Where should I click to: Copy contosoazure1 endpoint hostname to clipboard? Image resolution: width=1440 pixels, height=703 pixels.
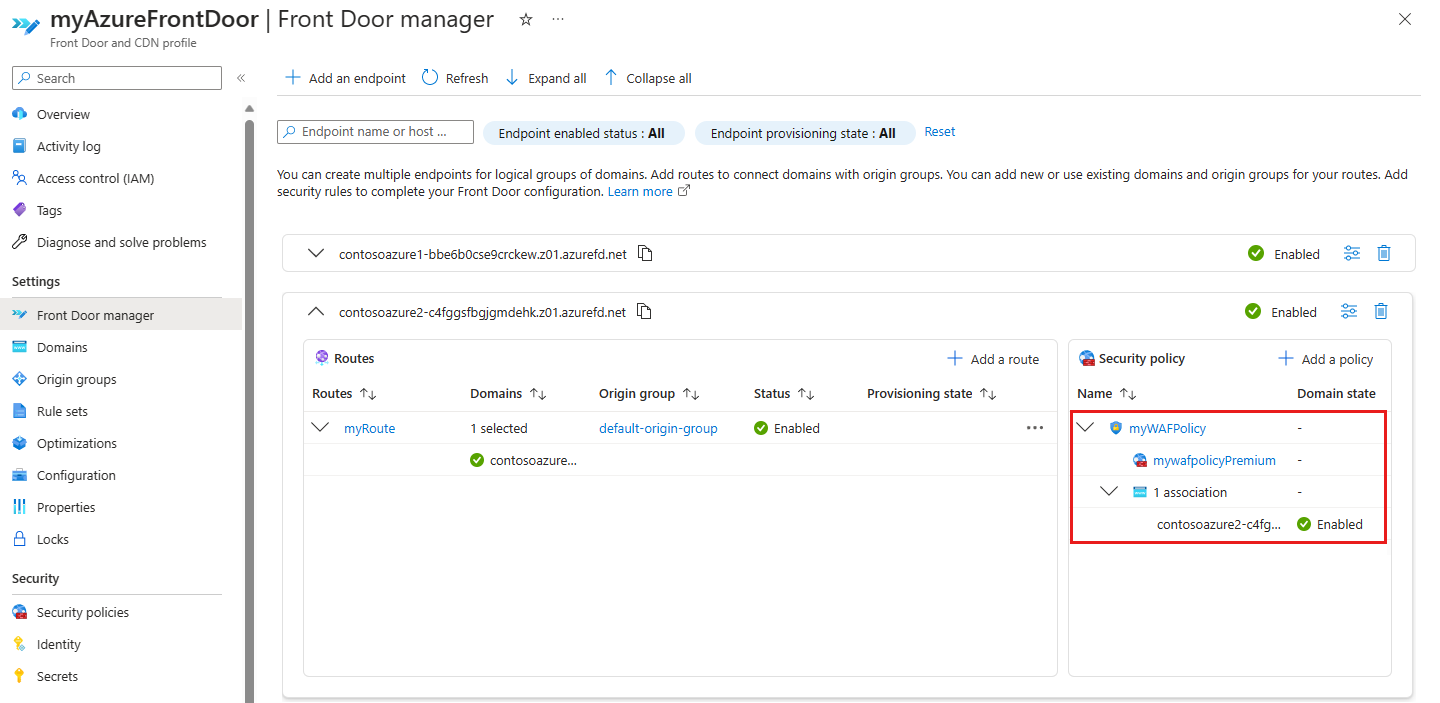645,254
